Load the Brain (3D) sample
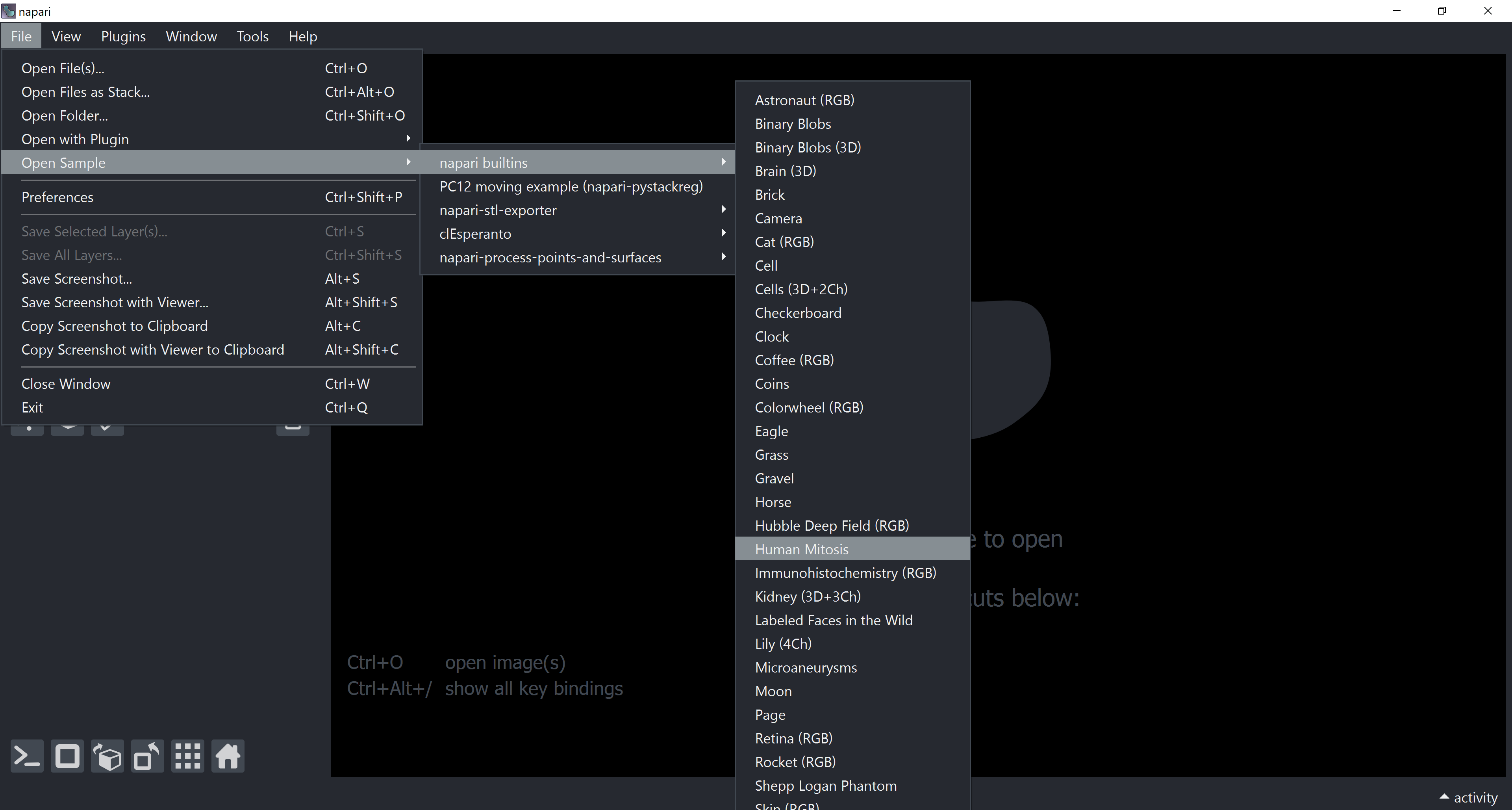Viewport: 1512px width, 810px height. coord(852,171)
